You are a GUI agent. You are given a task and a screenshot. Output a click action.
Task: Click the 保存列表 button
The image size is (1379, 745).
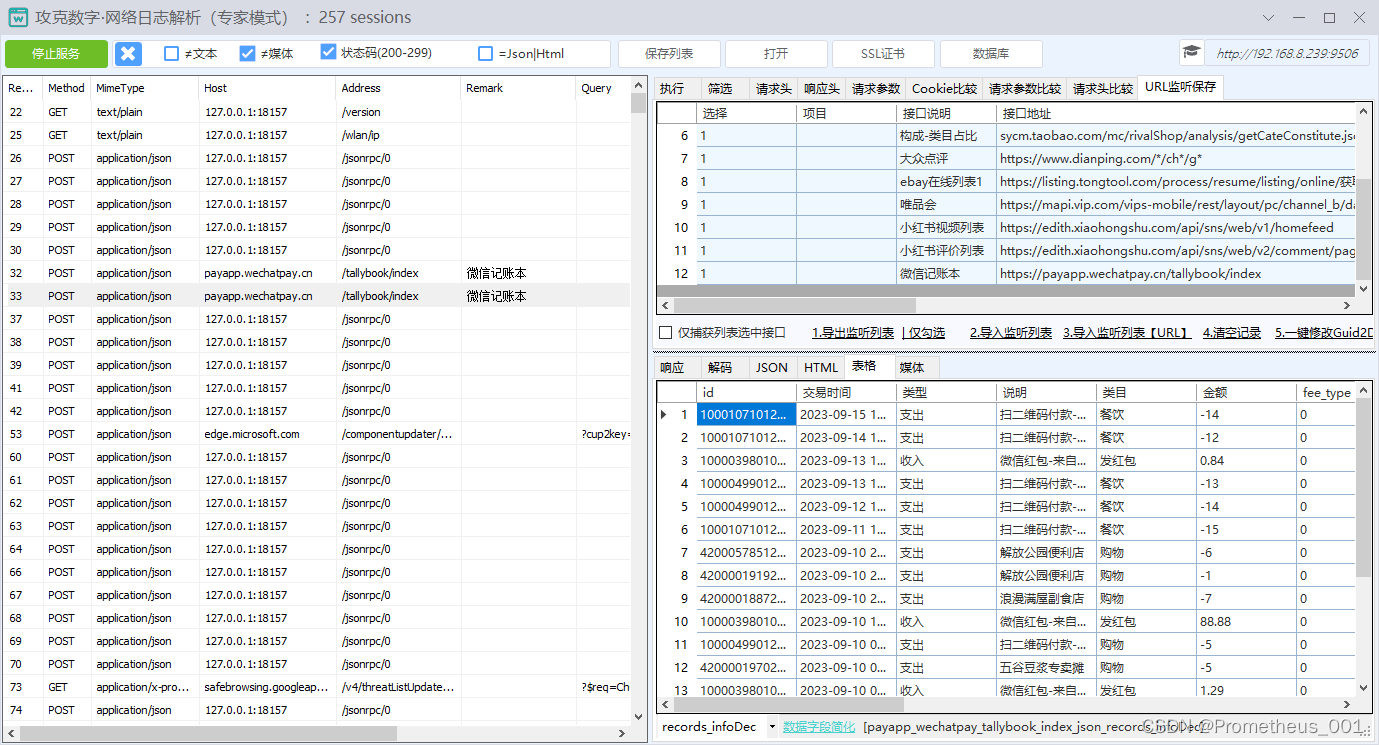click(x=669, y=54)
